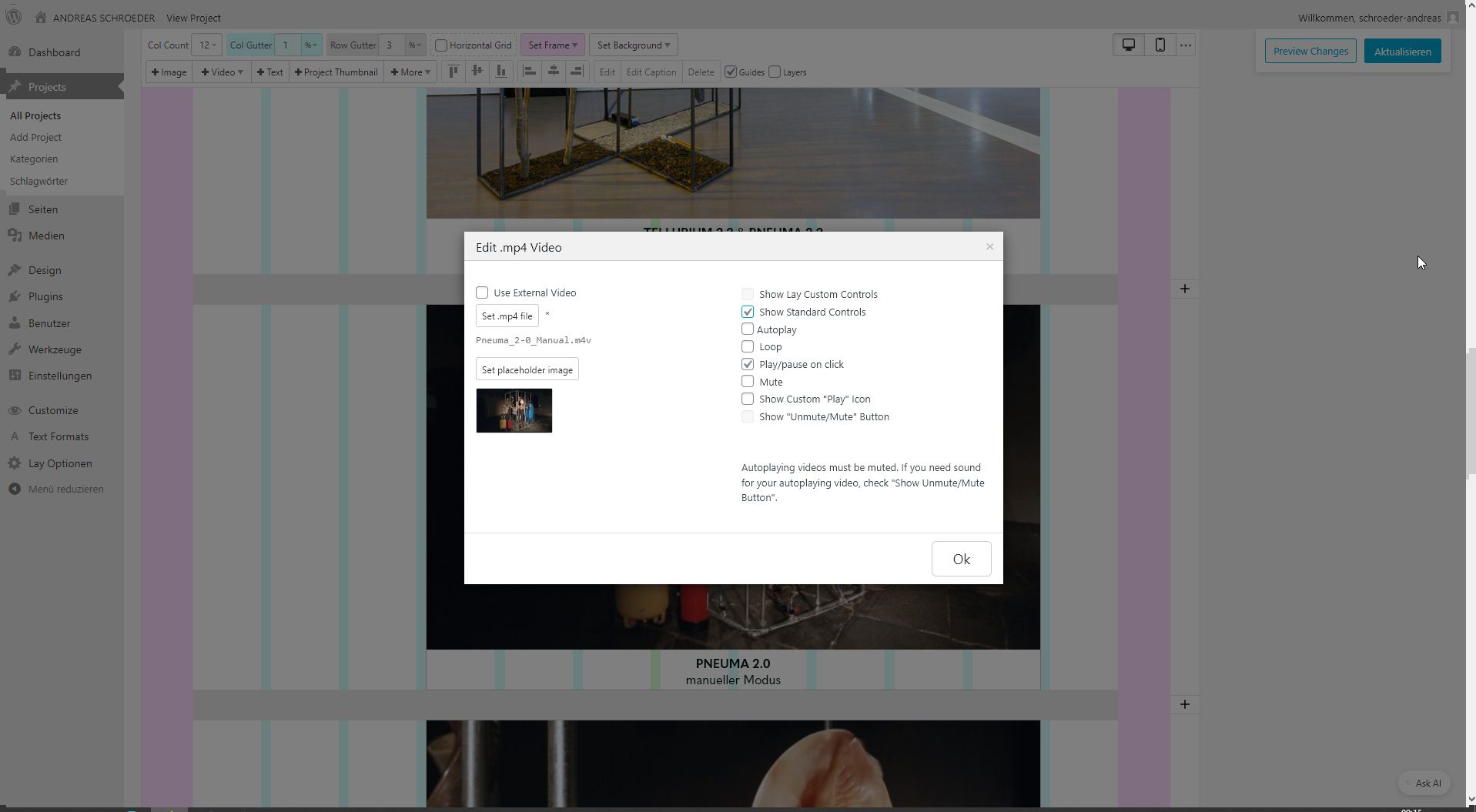
Task: Enable the Autoplay checkbox
Action: (748, 329)
